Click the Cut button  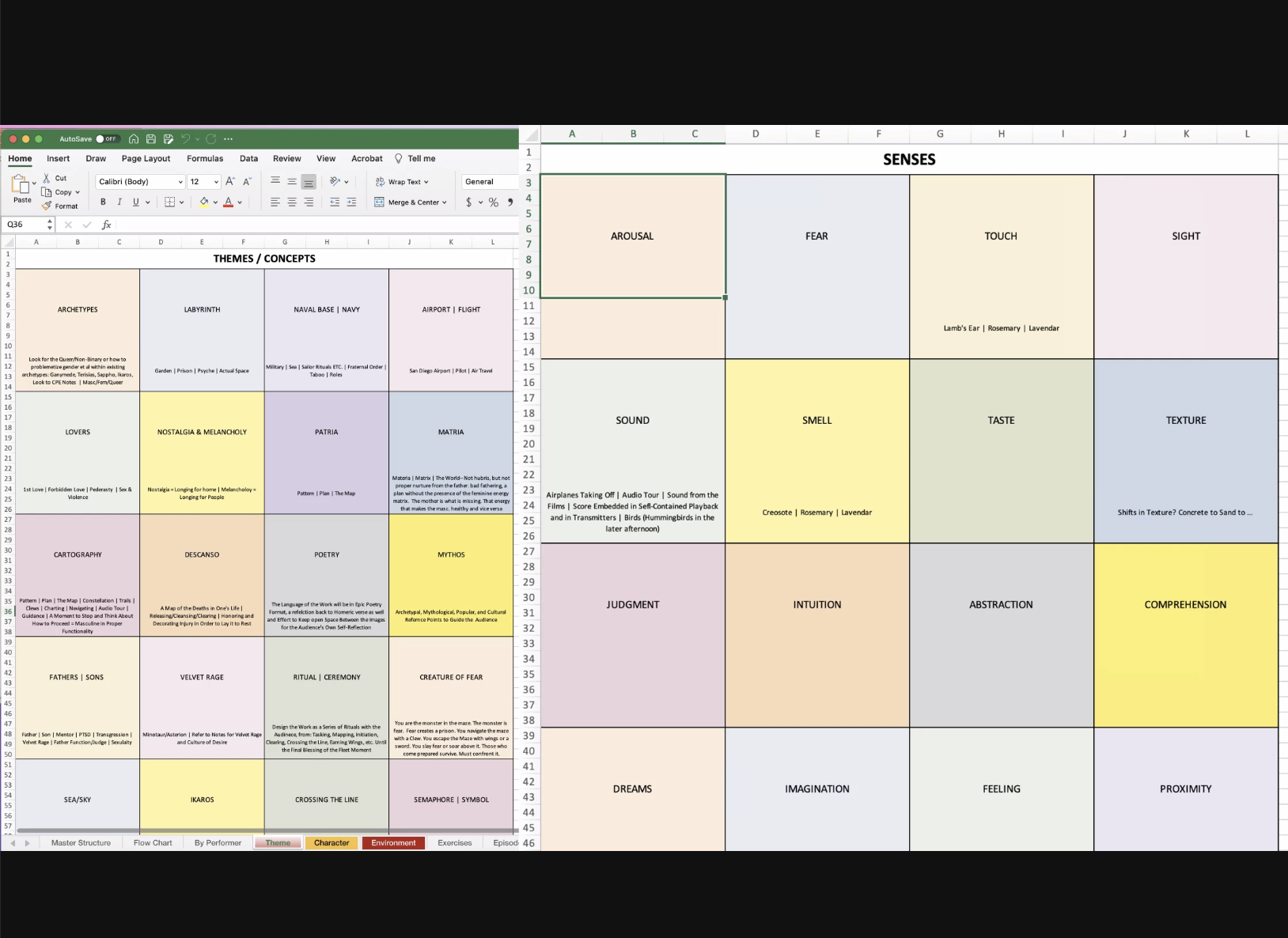55,178
